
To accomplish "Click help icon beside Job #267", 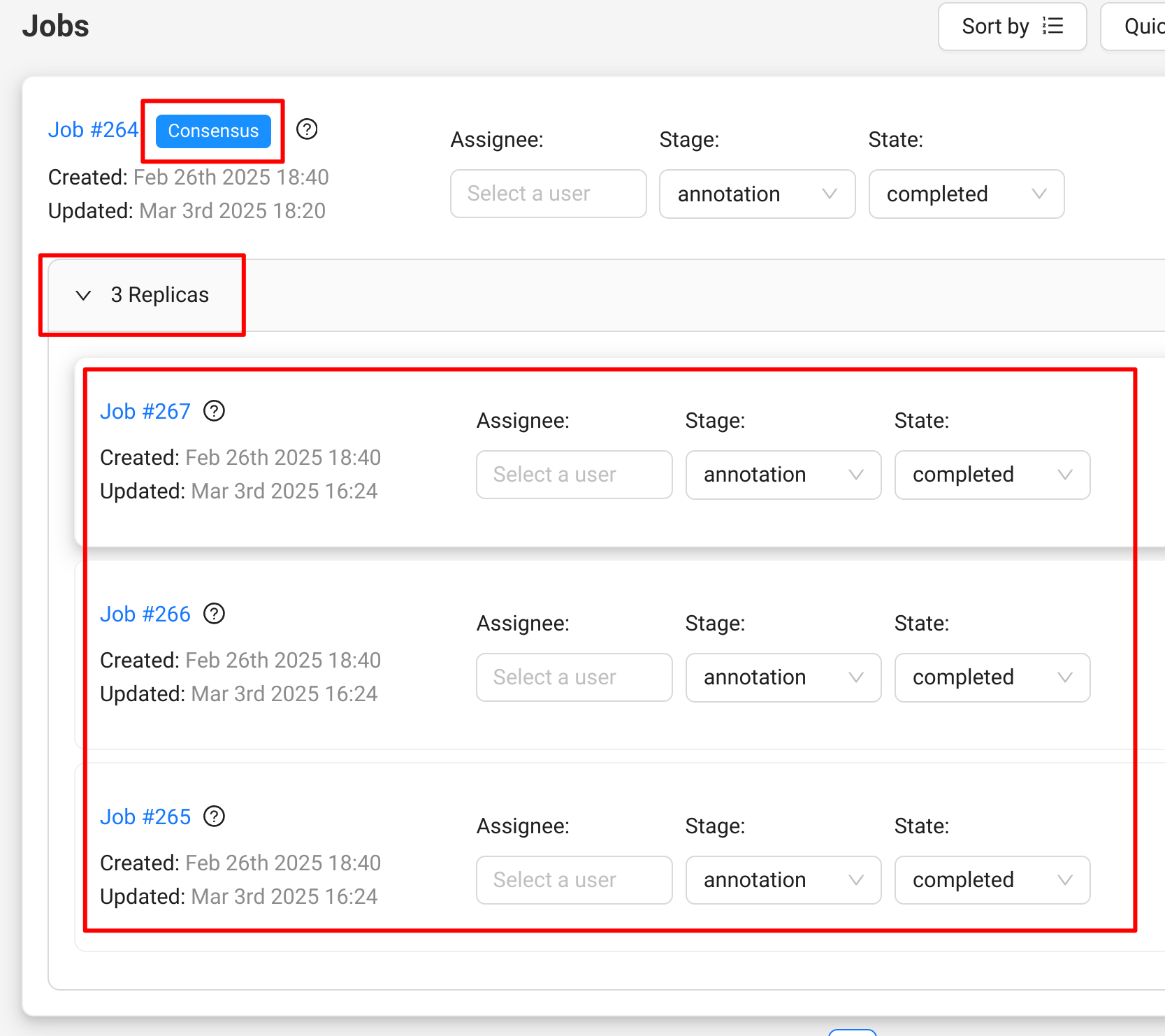I will [214, 411].
